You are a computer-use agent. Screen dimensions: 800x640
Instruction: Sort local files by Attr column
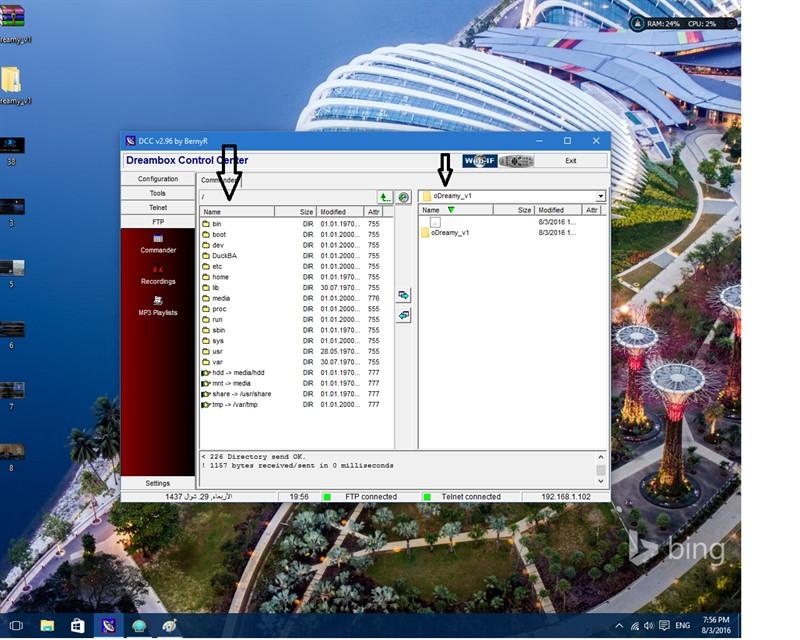(x=591, y=210)
